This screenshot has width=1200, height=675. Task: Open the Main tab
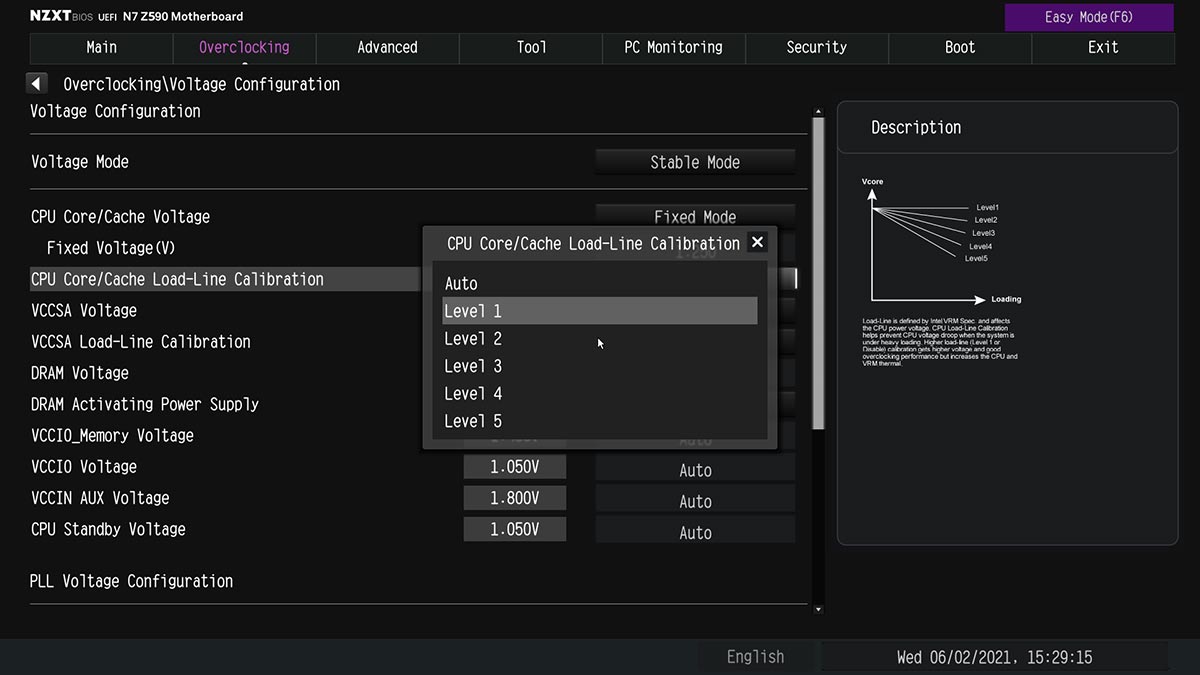101,47
